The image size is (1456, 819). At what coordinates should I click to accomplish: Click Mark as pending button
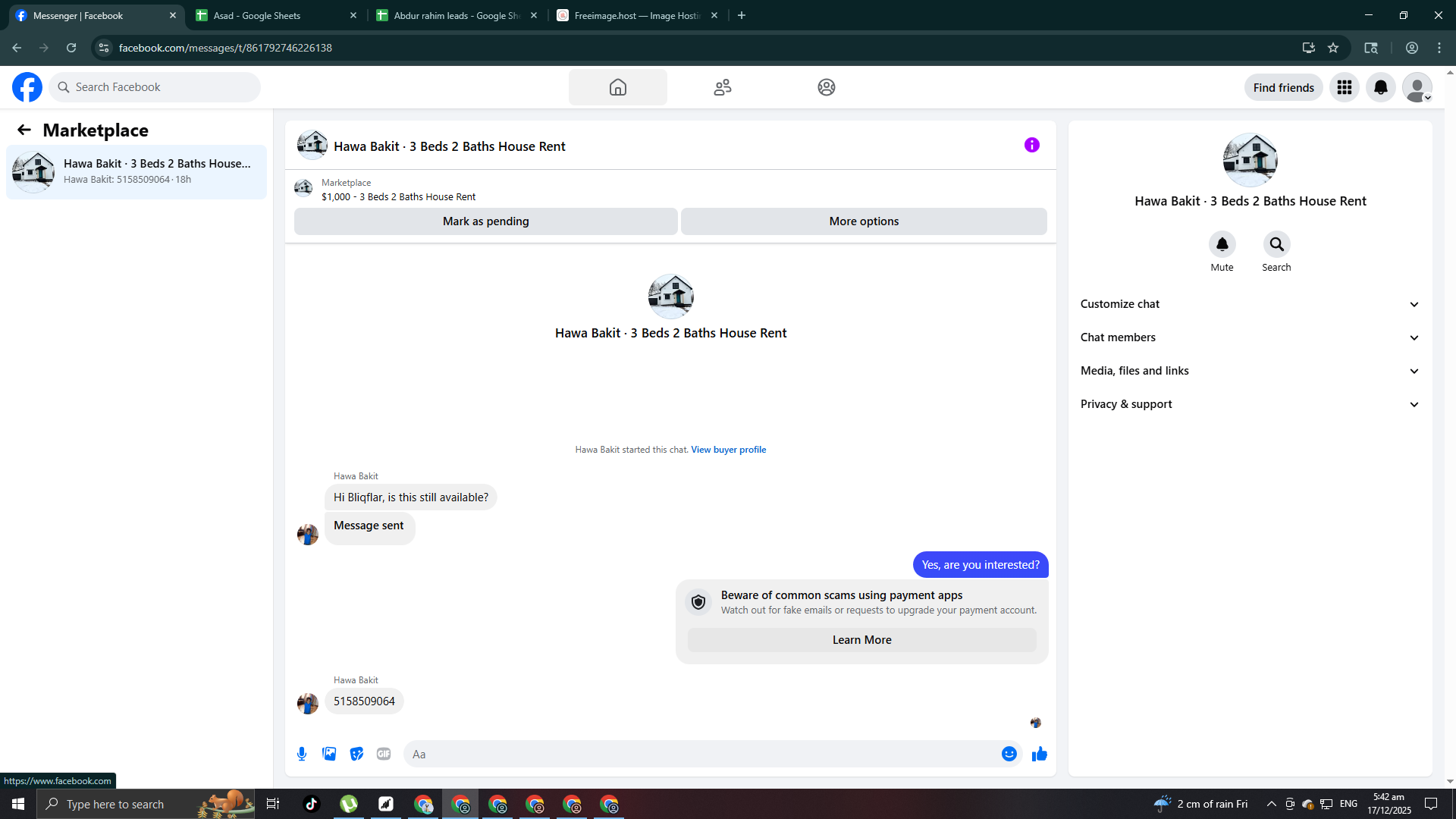tap(485, 221)
